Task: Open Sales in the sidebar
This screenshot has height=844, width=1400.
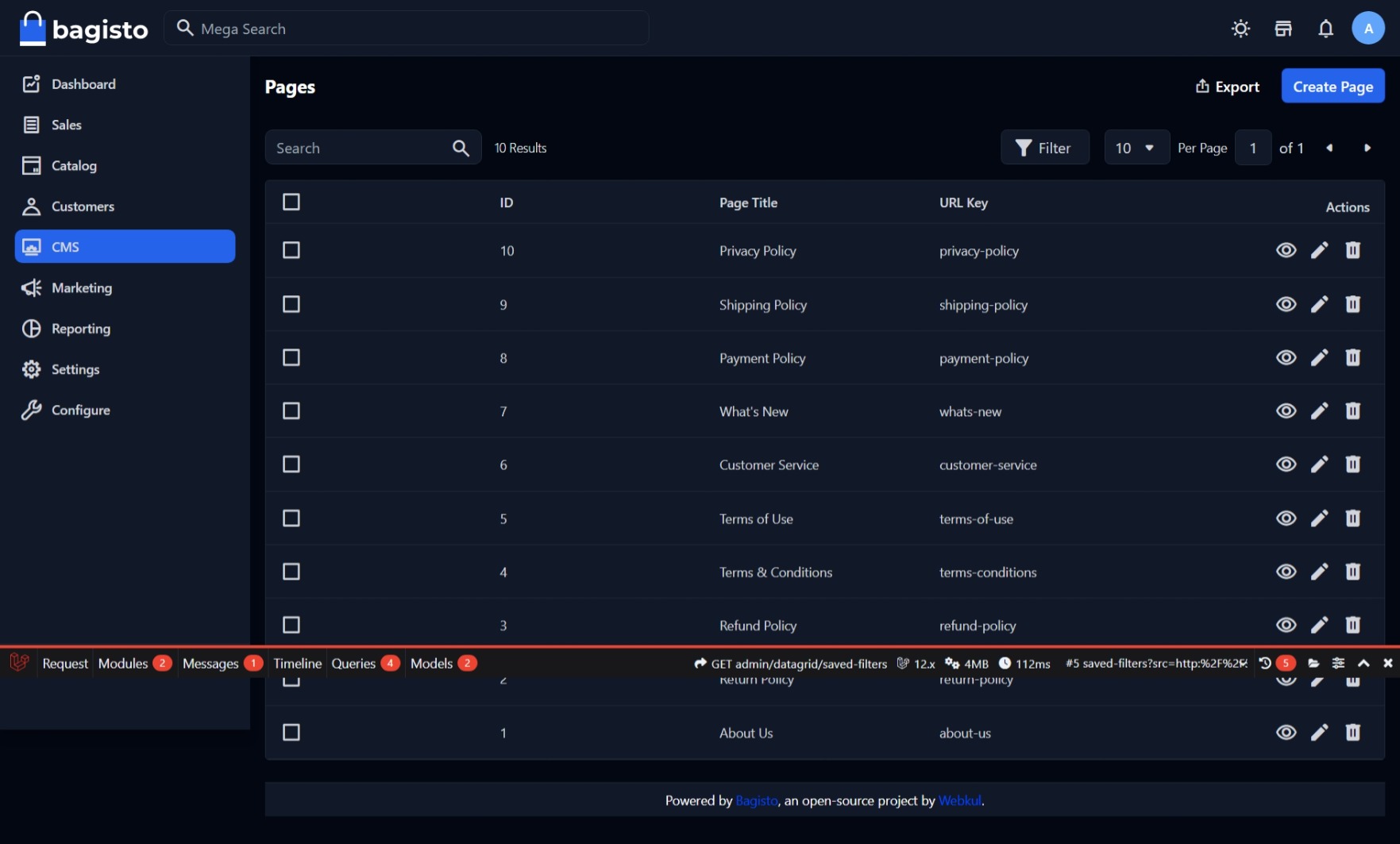Action: point(125,125)
